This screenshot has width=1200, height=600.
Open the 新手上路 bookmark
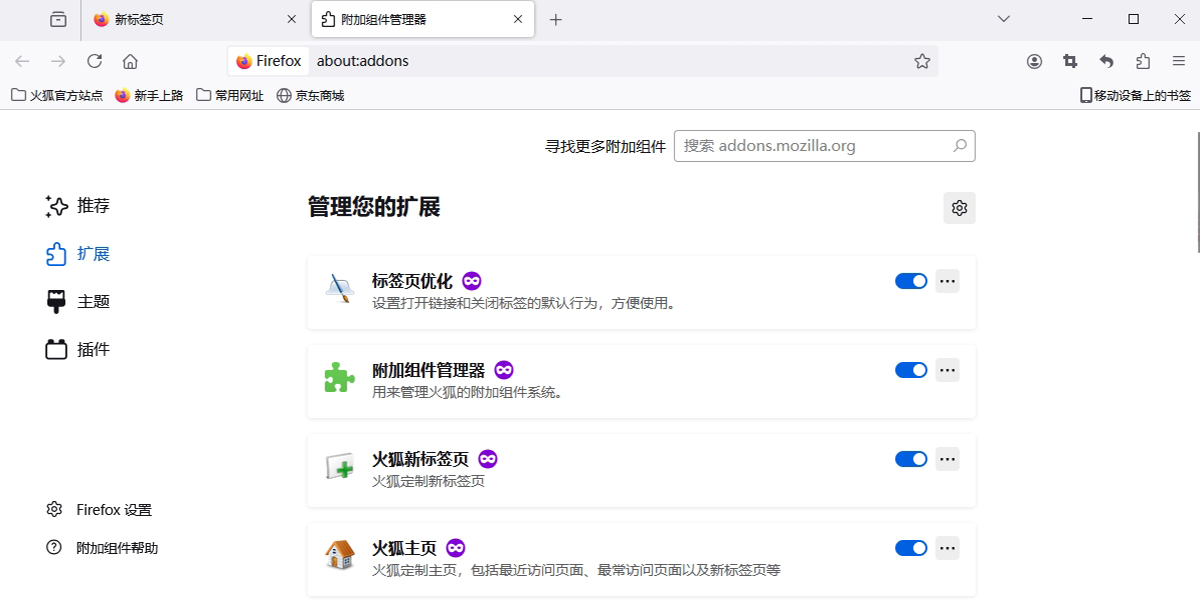click(149, 96)
